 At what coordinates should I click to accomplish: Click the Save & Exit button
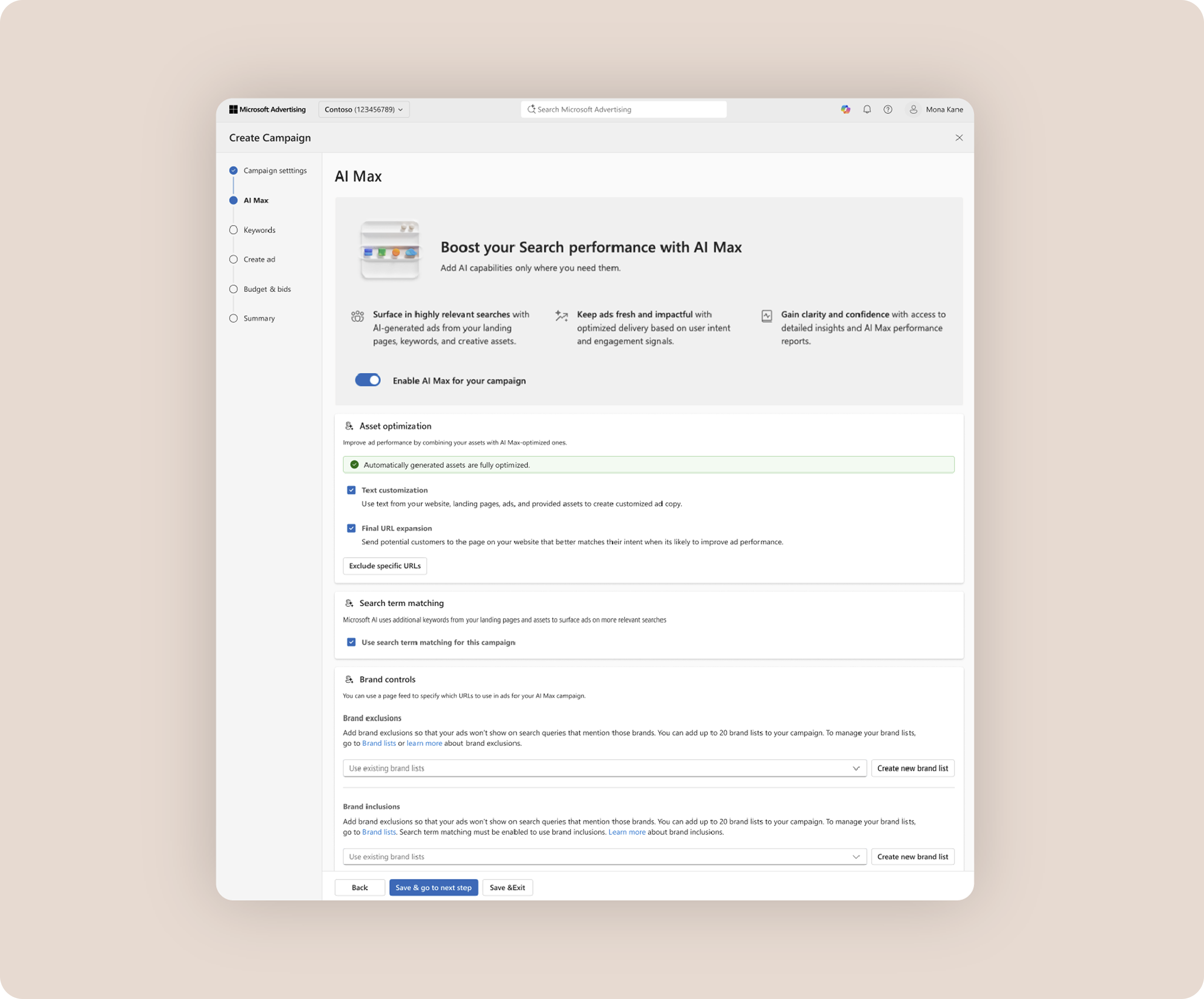(x=507, y=888)
